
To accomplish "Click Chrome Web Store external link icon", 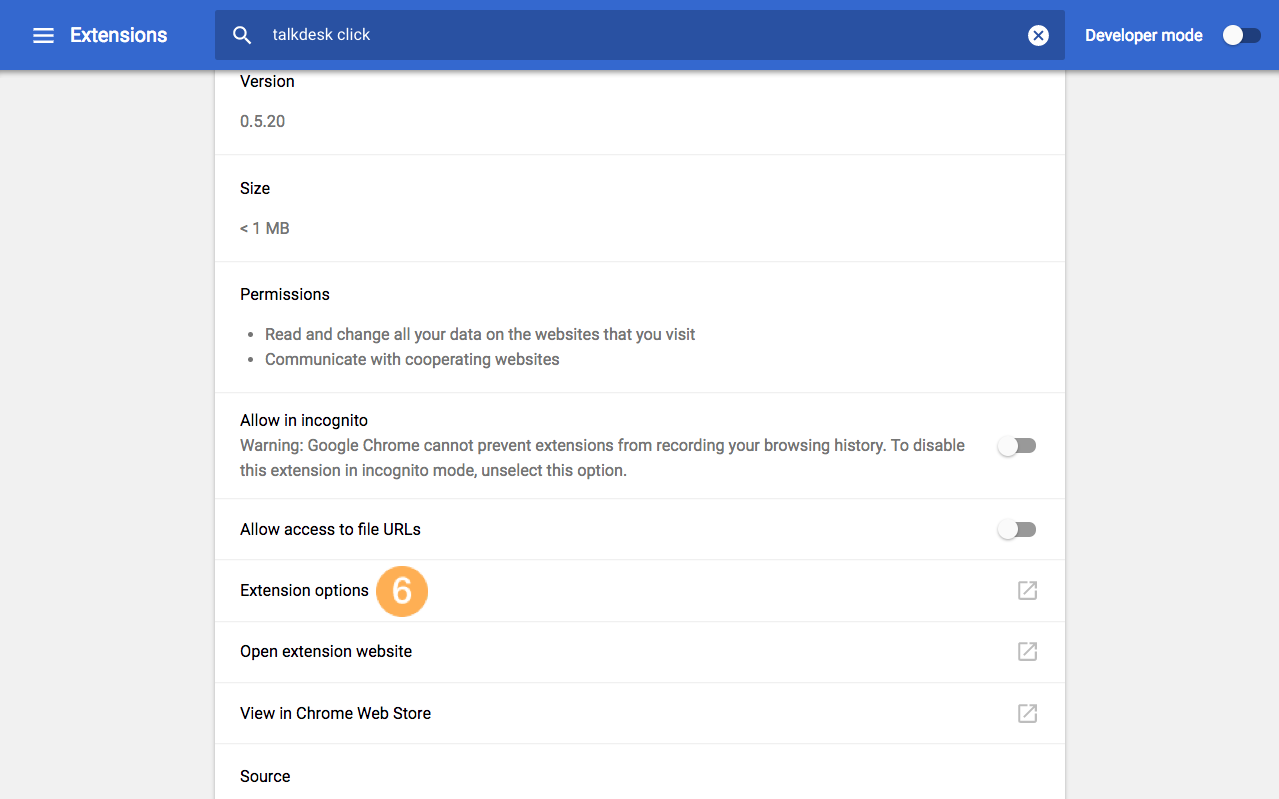I will pyautogui.click(x=1027, y=713).
